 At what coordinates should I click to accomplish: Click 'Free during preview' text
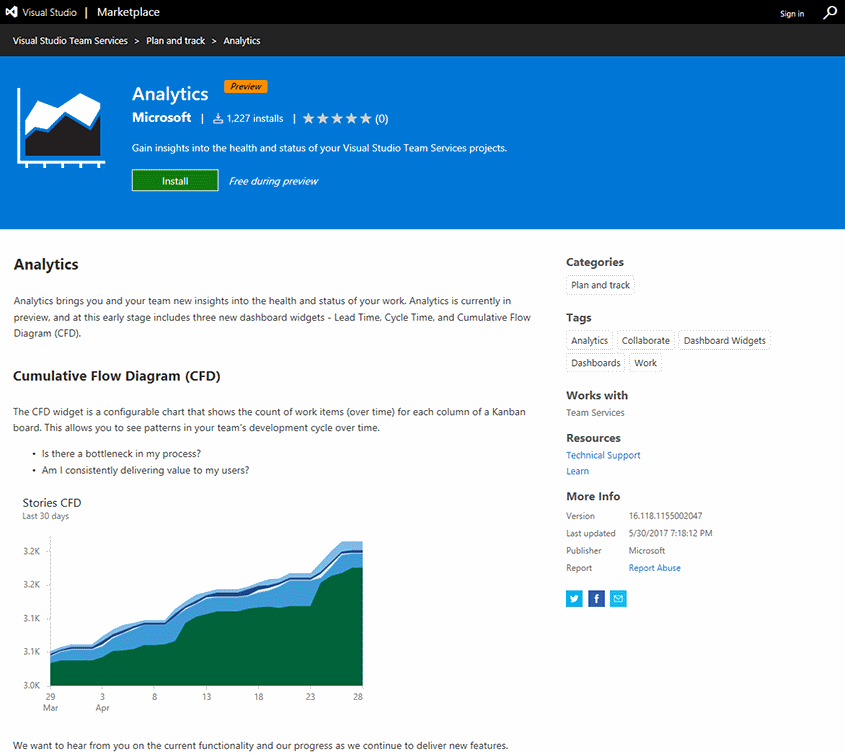273,181
